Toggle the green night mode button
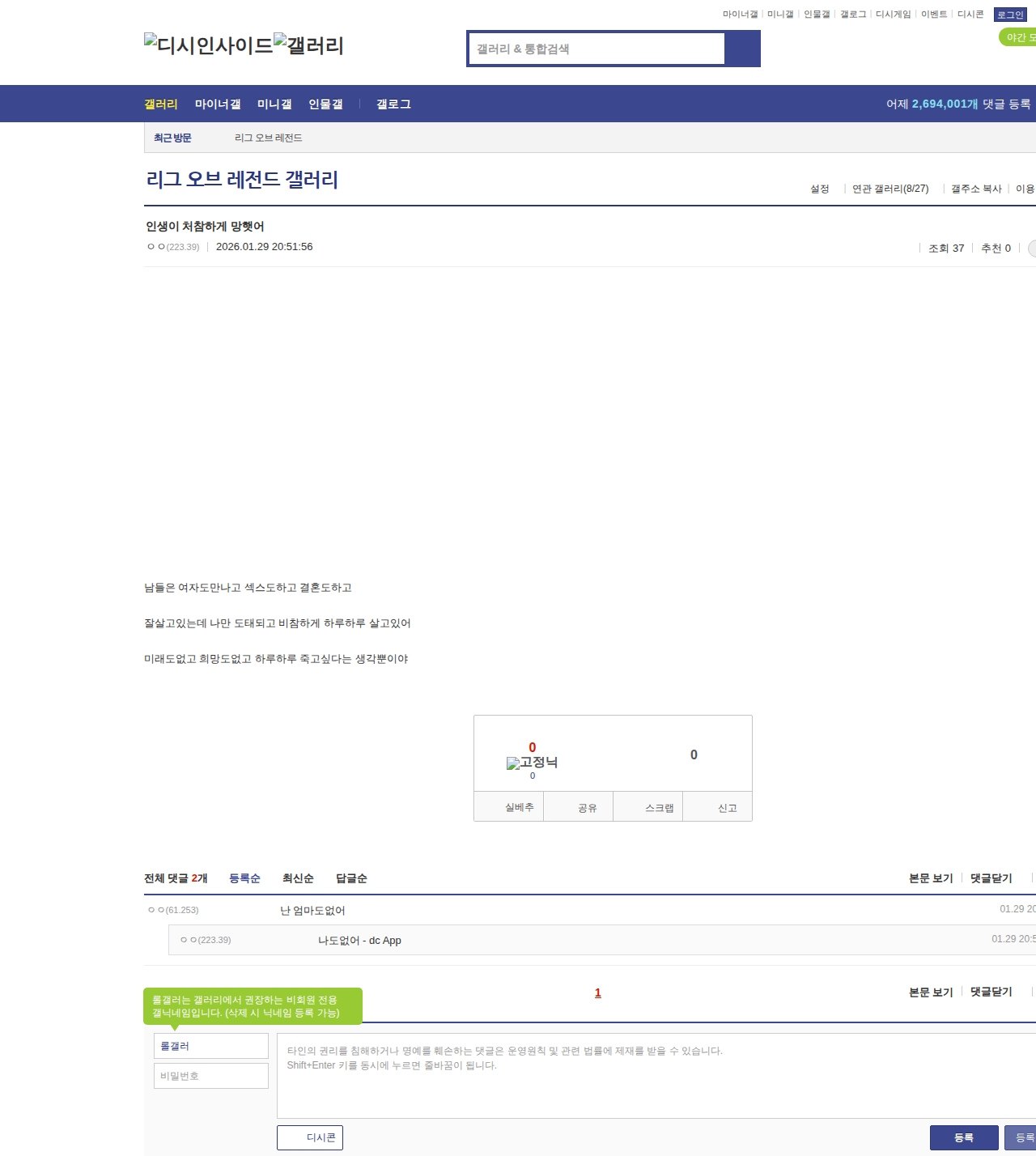The height and width of the screenshot is (1156, 1036). 1019,37
